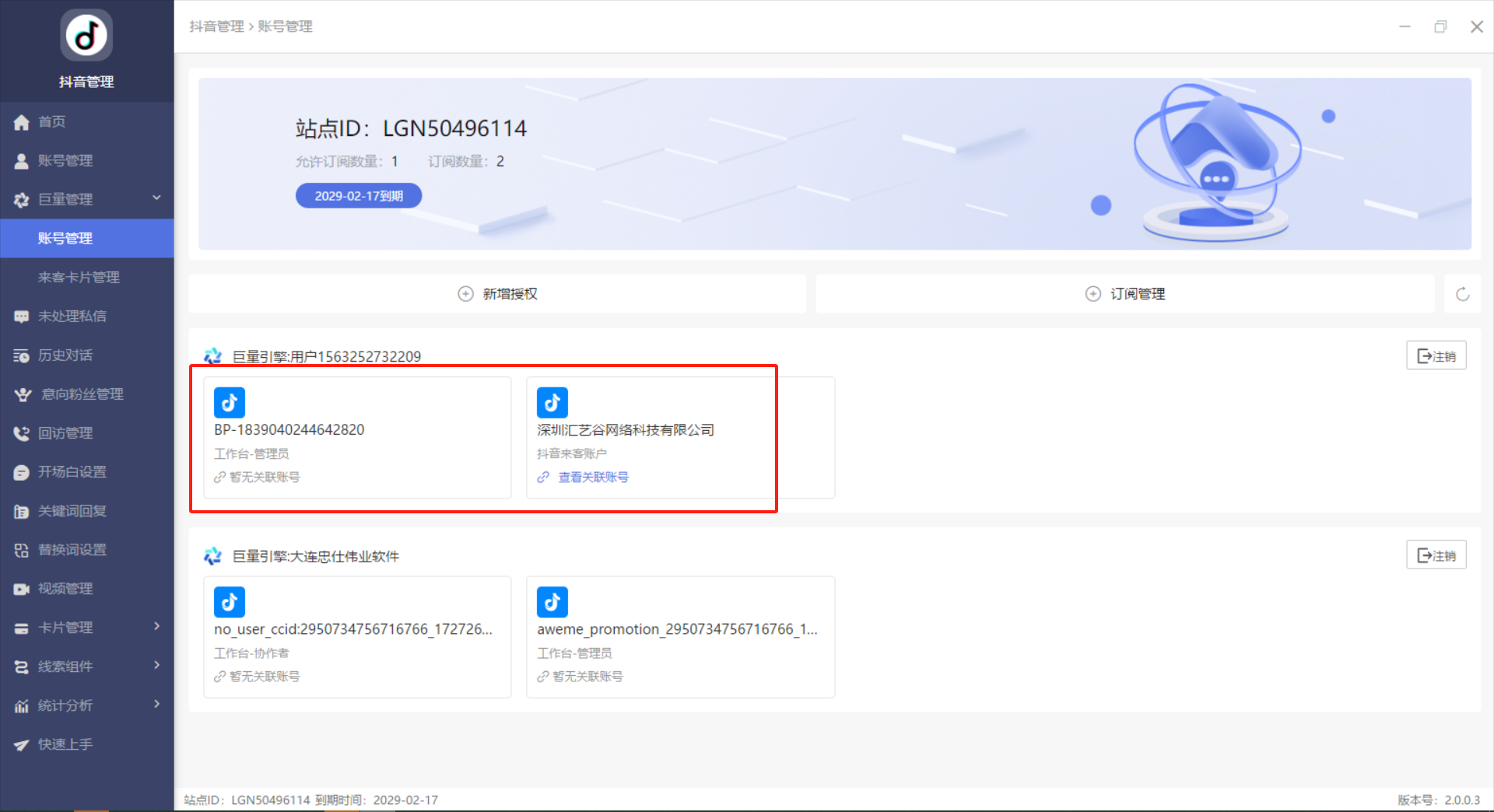Click 注销 for 大连忠仕伟业软件 account
Viewport: 1494px width, 812px height.
click(1436, 555)
